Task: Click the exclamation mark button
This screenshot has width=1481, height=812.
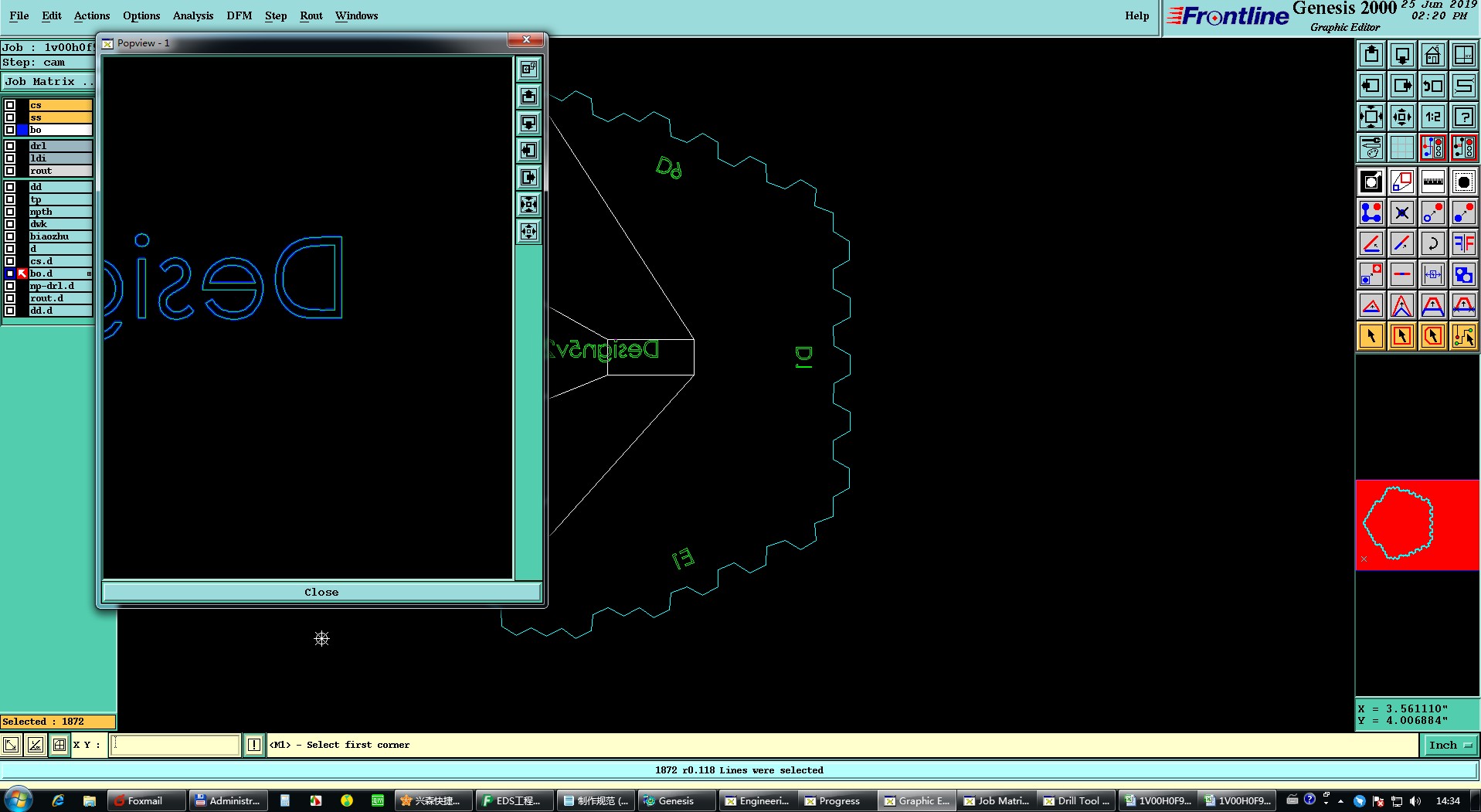Action: [x=254, y=745]
